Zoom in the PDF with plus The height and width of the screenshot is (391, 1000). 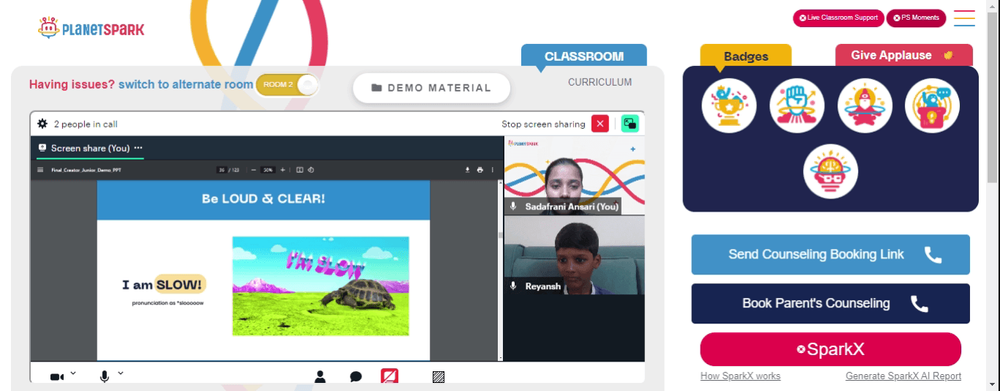283,170
